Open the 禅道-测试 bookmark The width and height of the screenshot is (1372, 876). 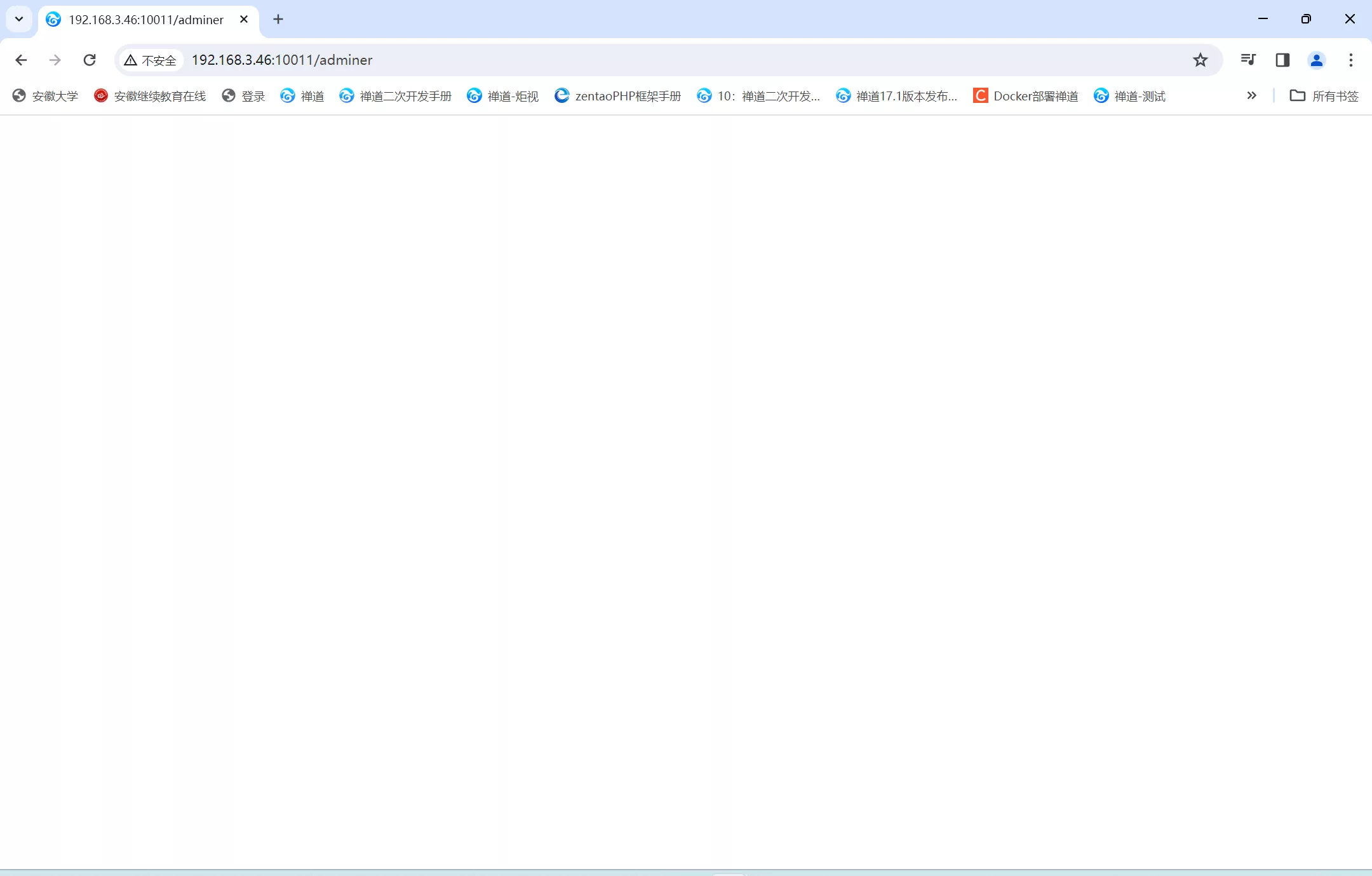tap(1130, 96)
